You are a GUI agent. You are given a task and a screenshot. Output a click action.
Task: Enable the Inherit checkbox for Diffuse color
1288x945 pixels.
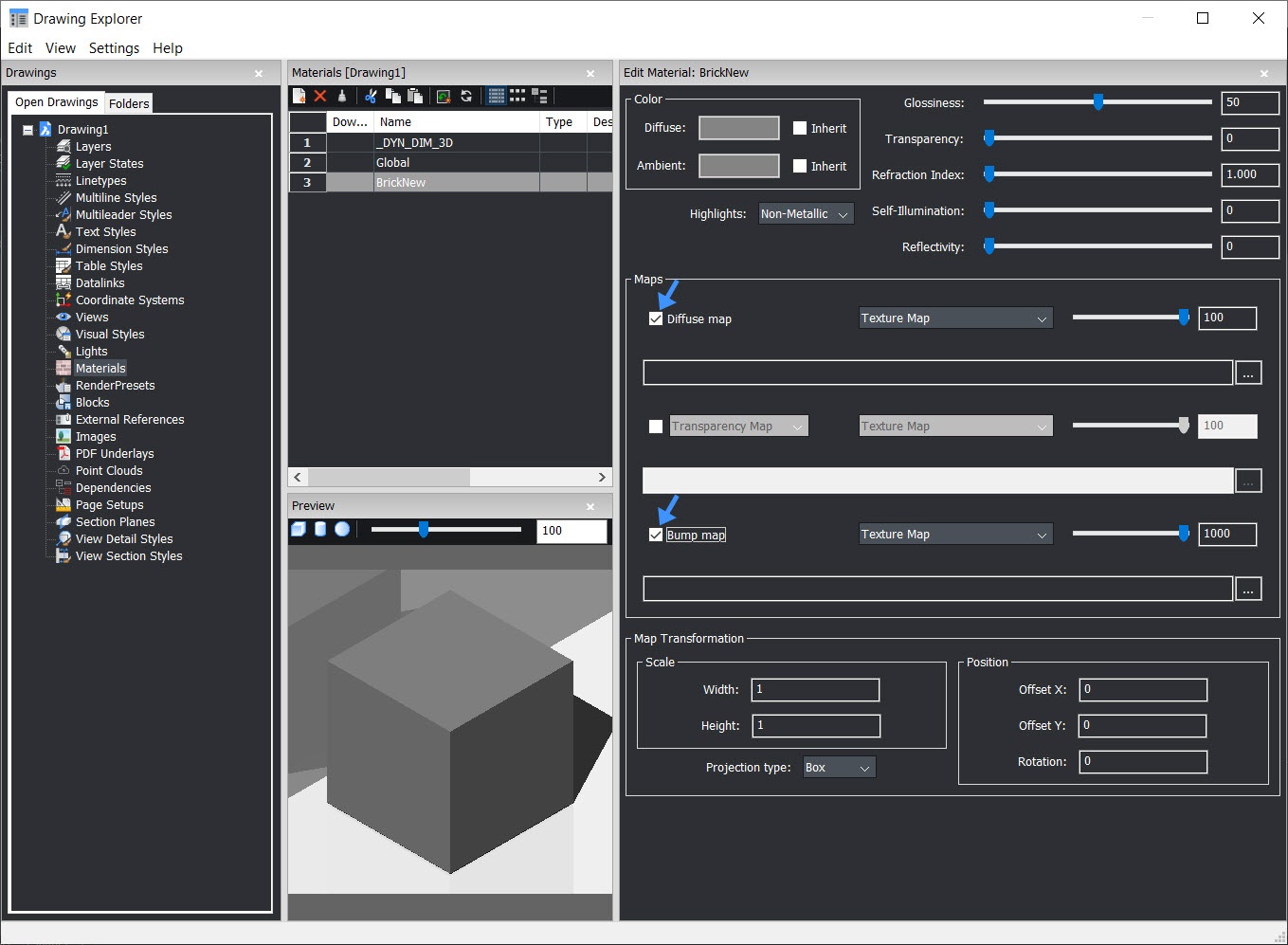800,128
